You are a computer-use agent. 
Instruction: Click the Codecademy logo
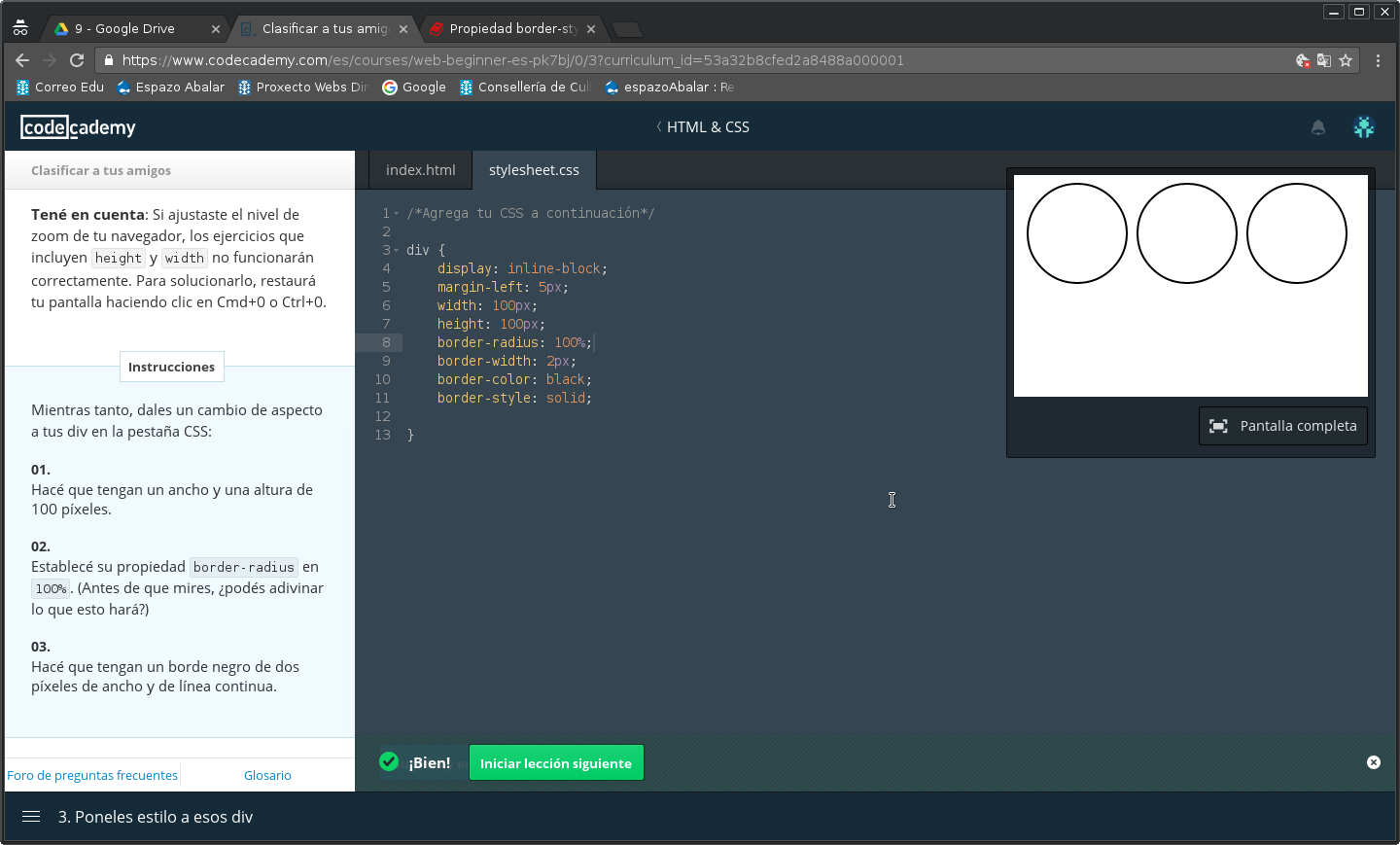coord(77,126)
